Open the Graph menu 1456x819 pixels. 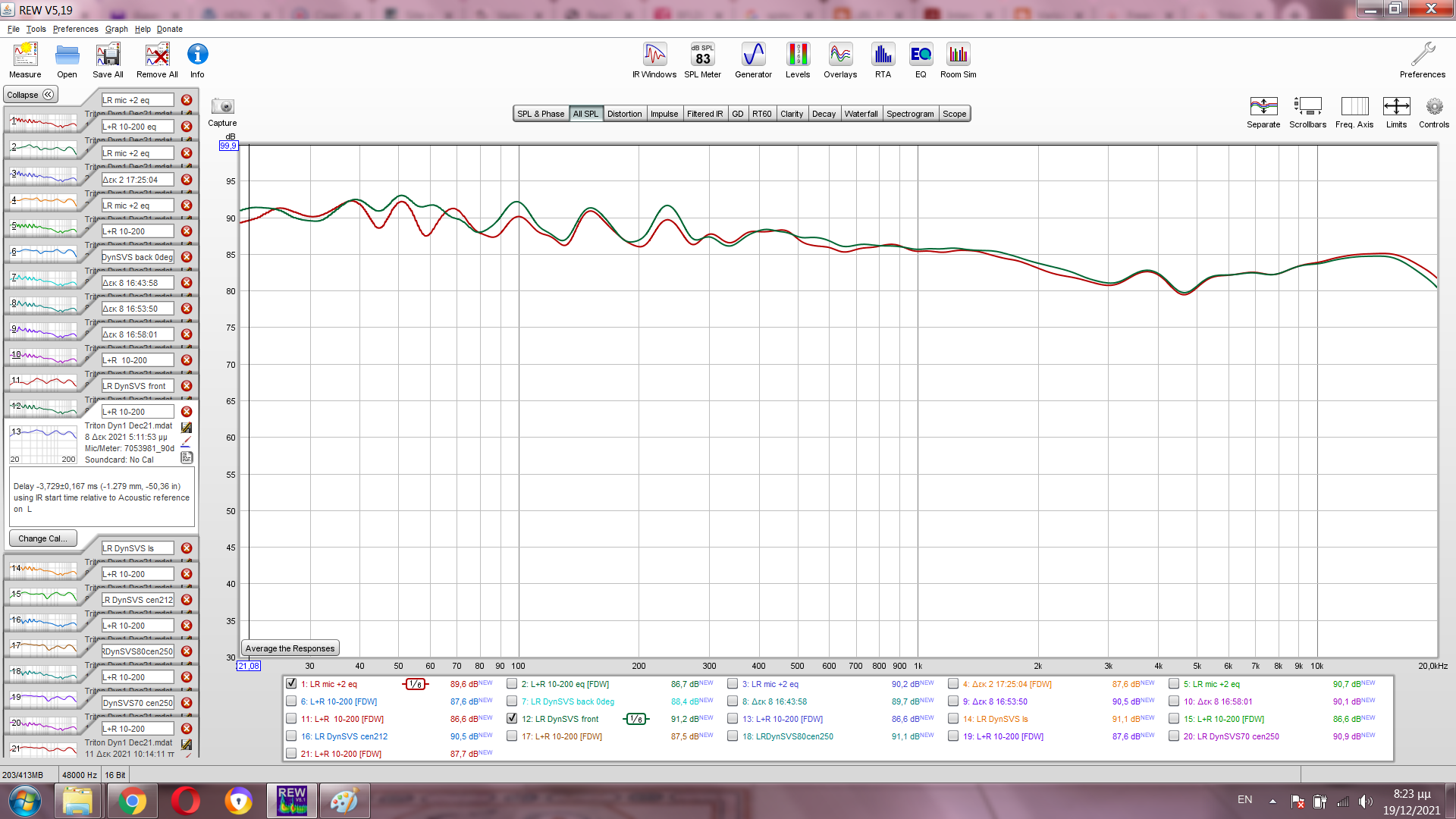[x=116, y=29]
